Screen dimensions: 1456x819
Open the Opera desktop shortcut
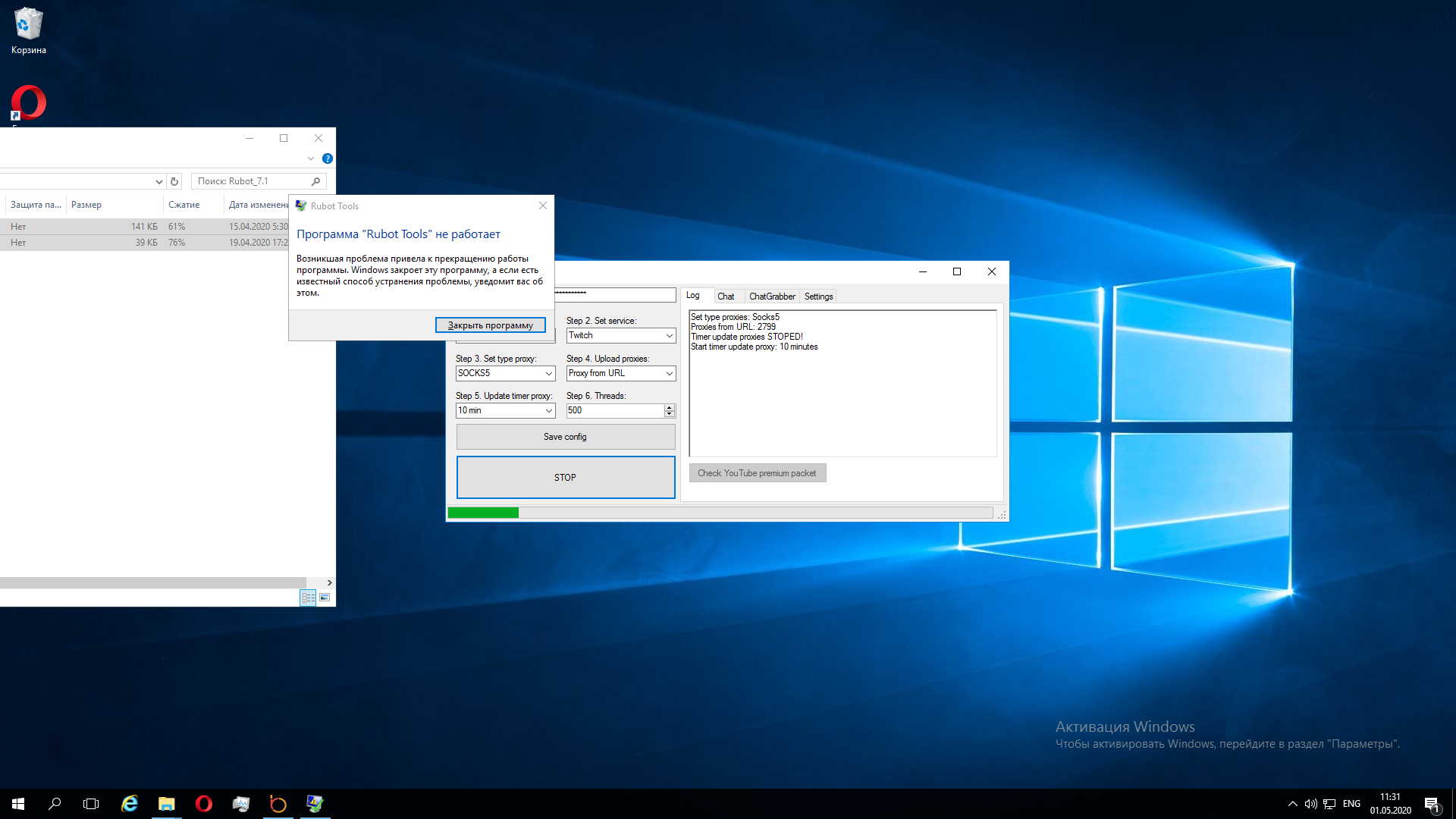[x=29, y=102]
